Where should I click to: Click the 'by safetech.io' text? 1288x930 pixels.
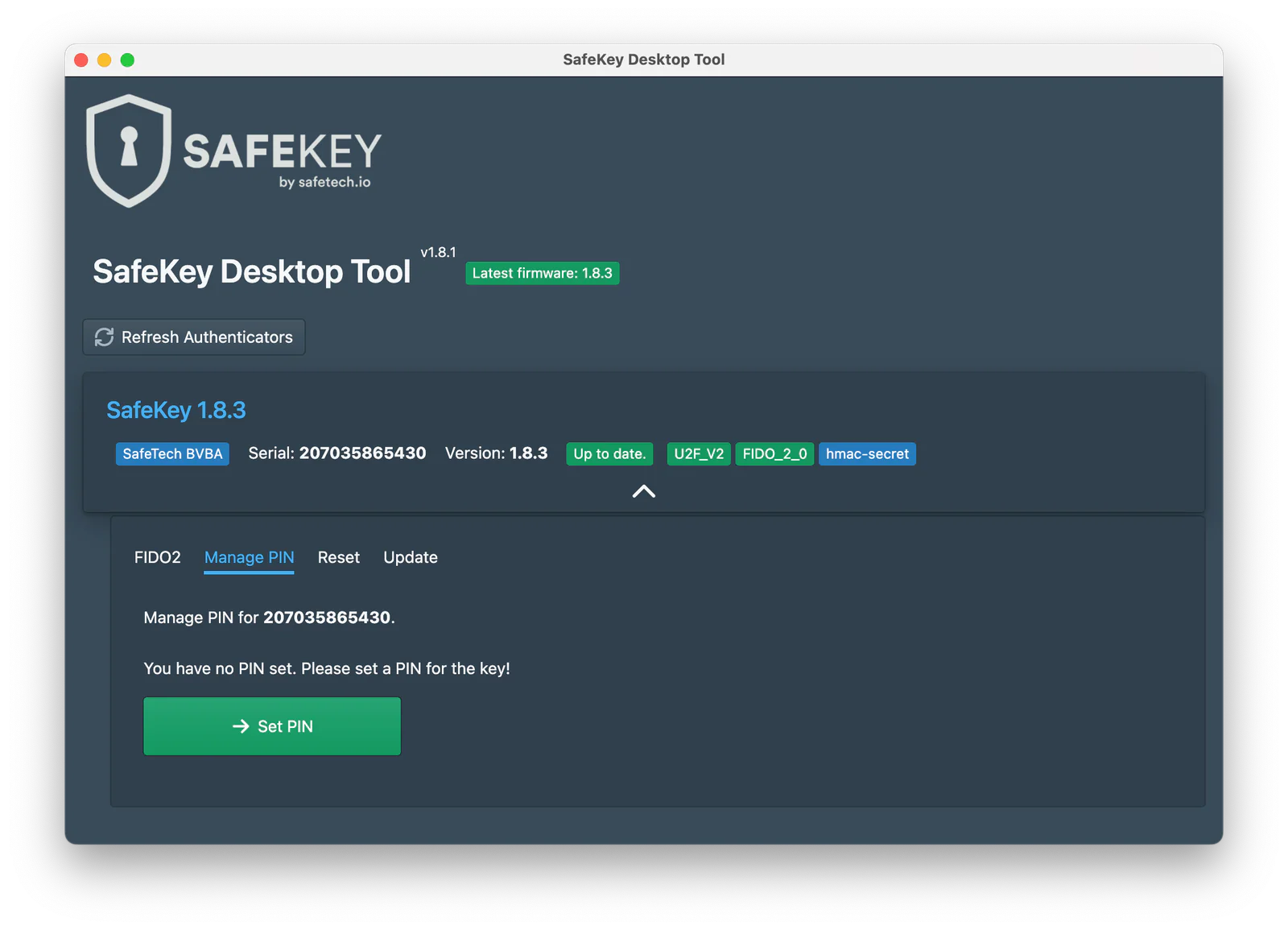tap(325, 182)
